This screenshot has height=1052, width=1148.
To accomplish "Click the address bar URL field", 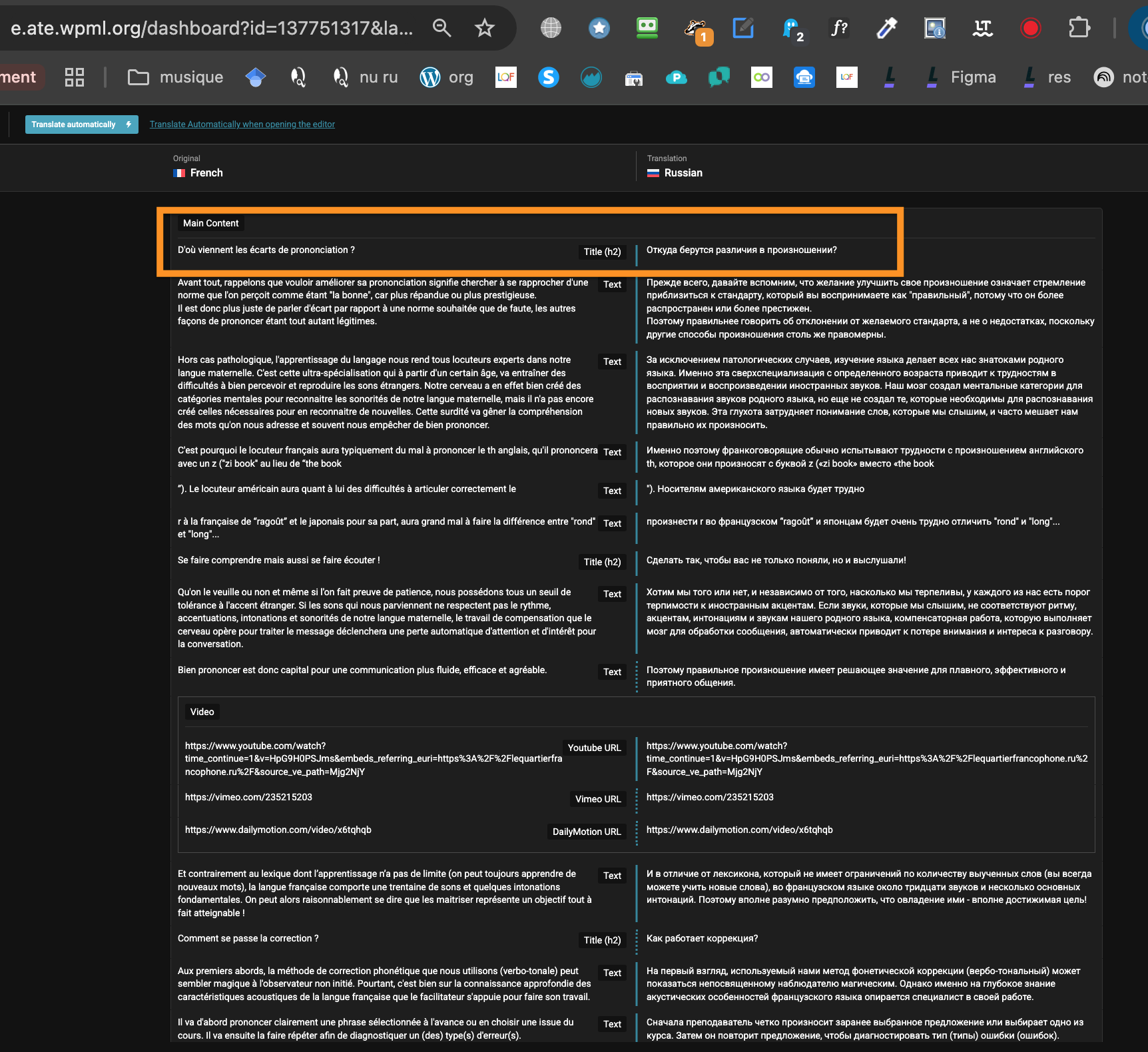I will pos(212,28).
